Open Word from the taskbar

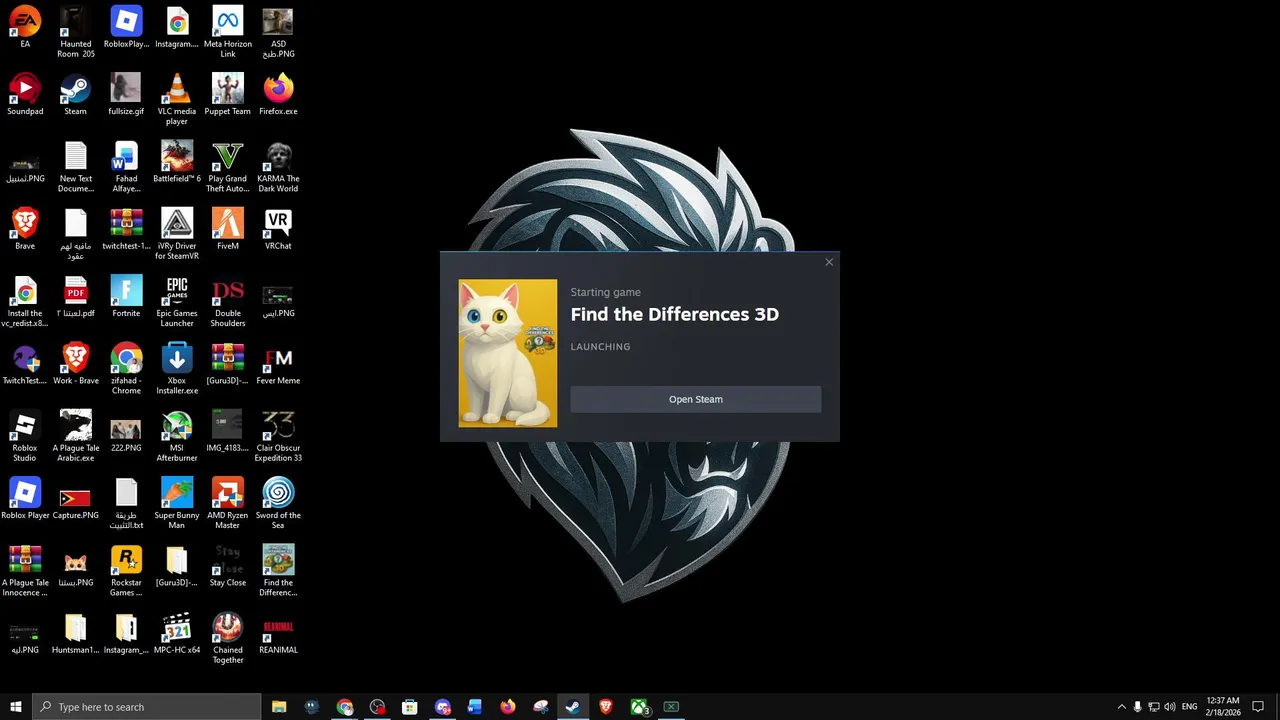click(x=475, y=707)
